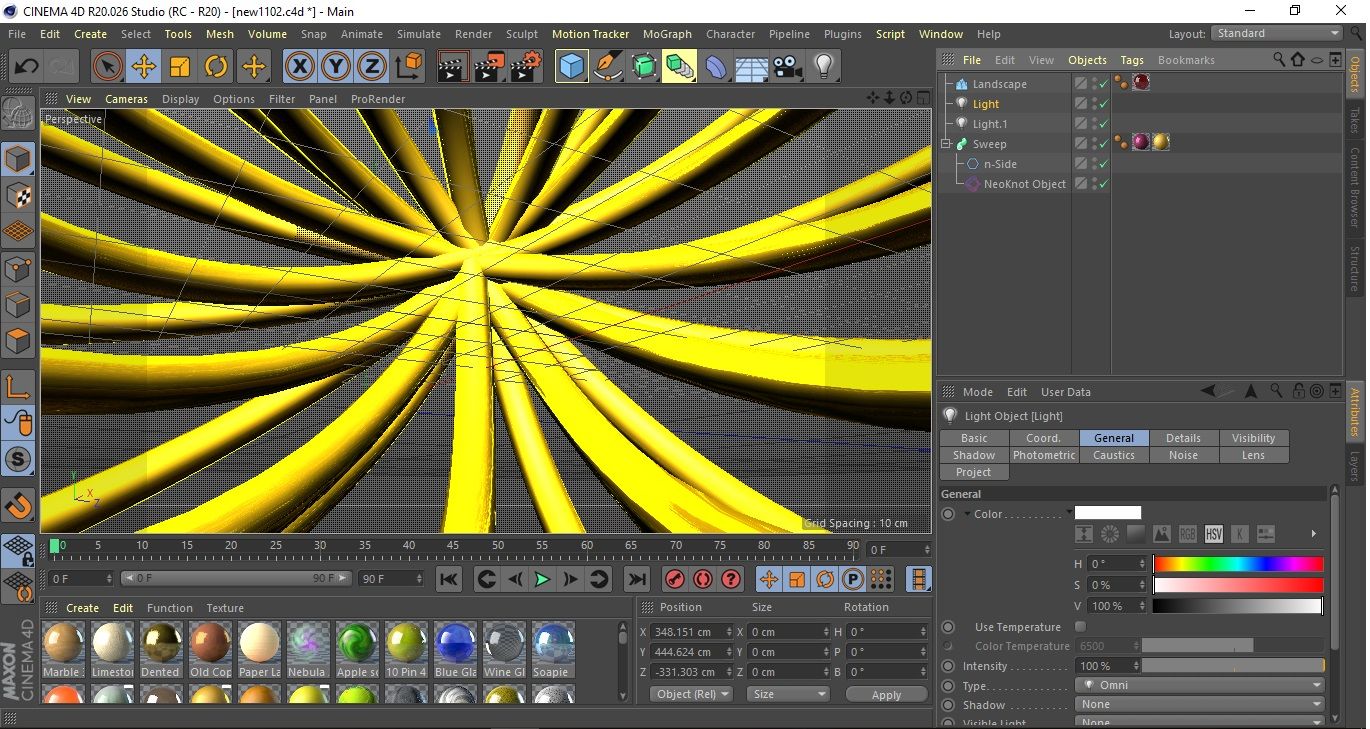Viewport: 1370px width, 729px height.
Task: Switch to the Shadow tab
Action: tap(973, 455)
